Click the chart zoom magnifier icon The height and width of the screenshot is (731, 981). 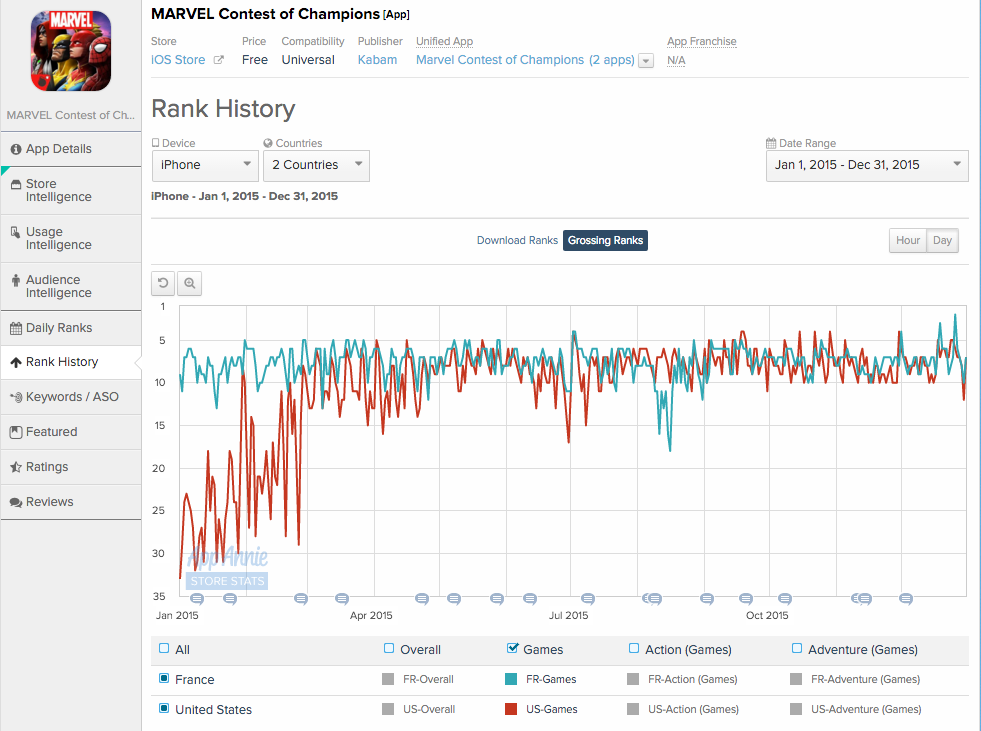(x=190, y=283)
